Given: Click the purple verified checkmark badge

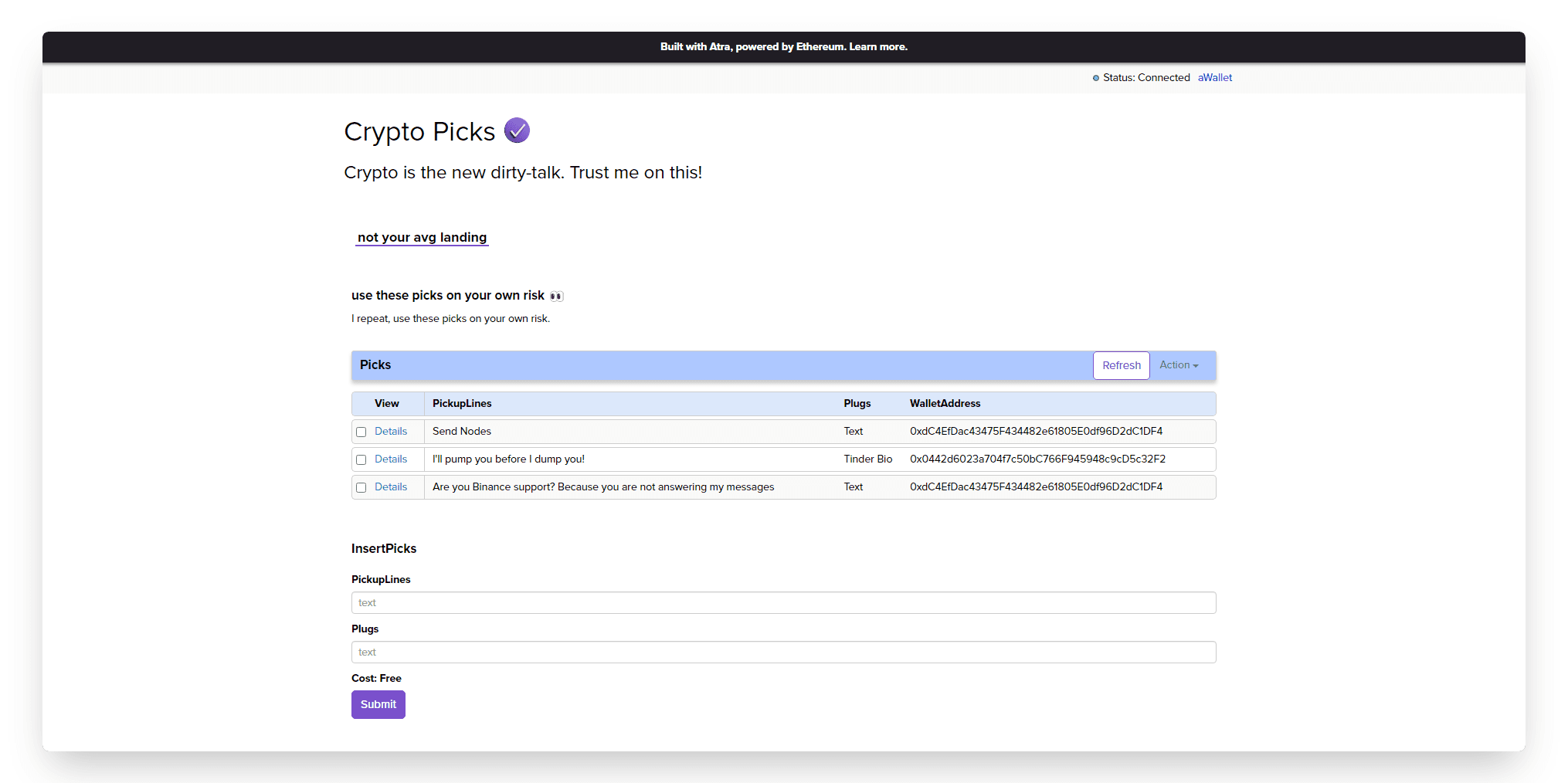Looking at the screenshot, I should [517, 130].
